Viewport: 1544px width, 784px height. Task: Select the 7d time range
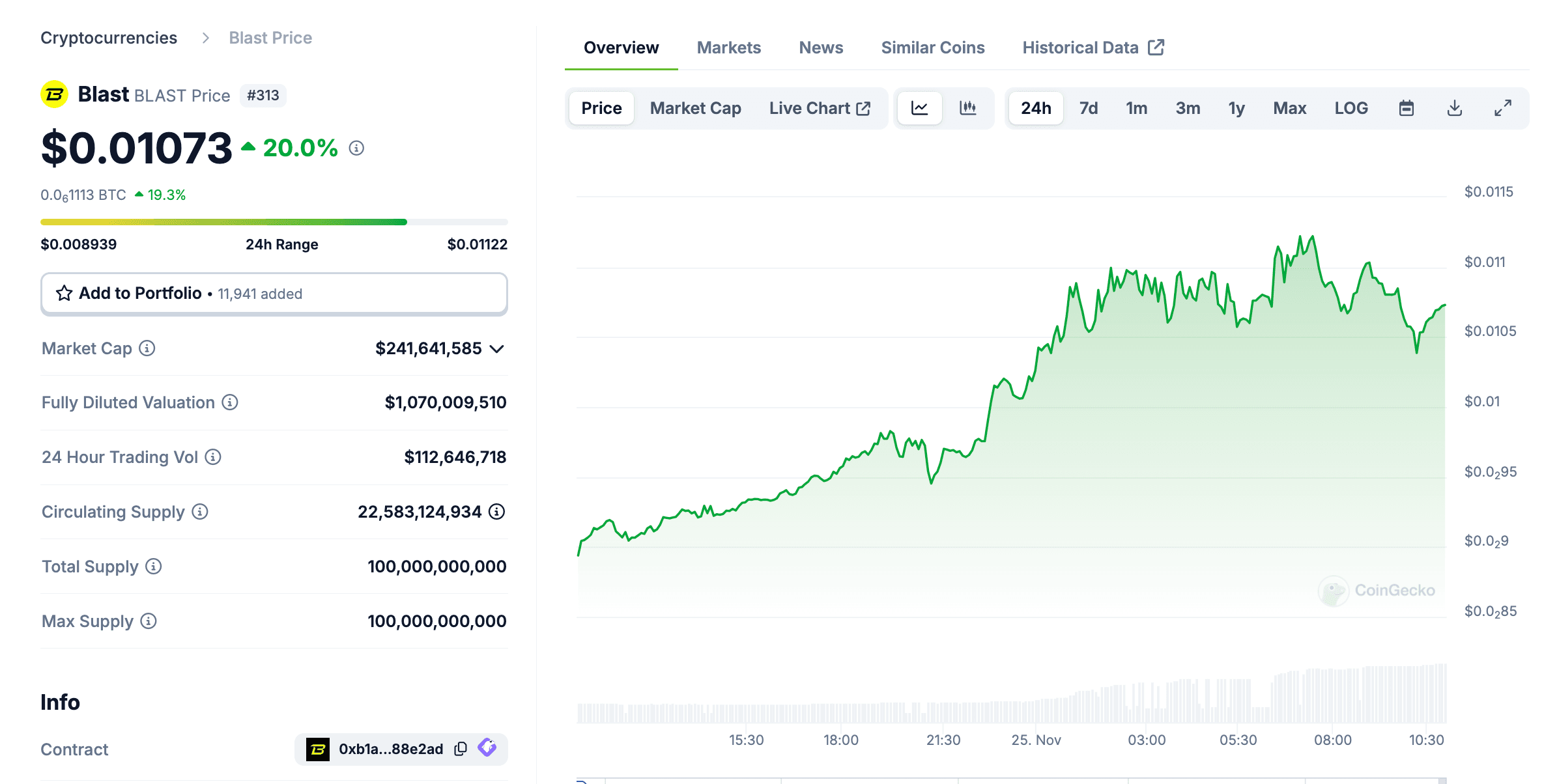click(x=1088, y=108)
